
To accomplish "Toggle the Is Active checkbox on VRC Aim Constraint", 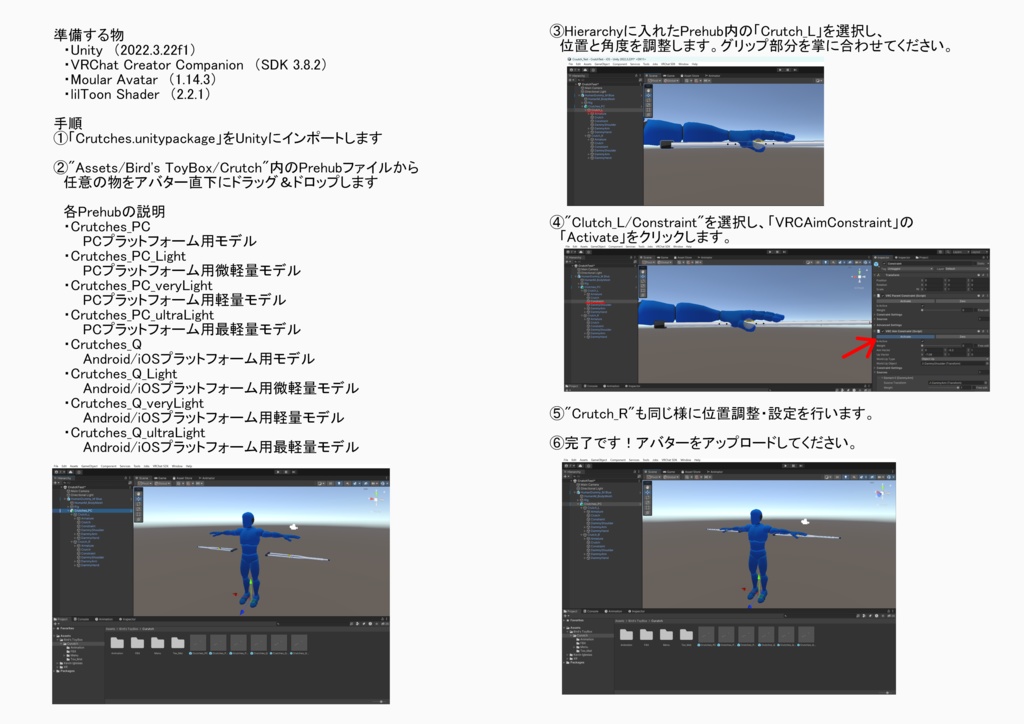I will click(923, 341).
